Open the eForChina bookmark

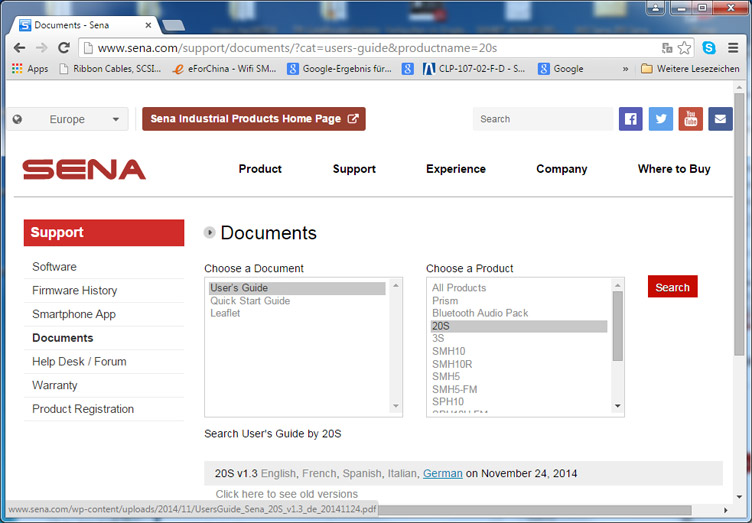pyautogui.click(x=224, y=69)
